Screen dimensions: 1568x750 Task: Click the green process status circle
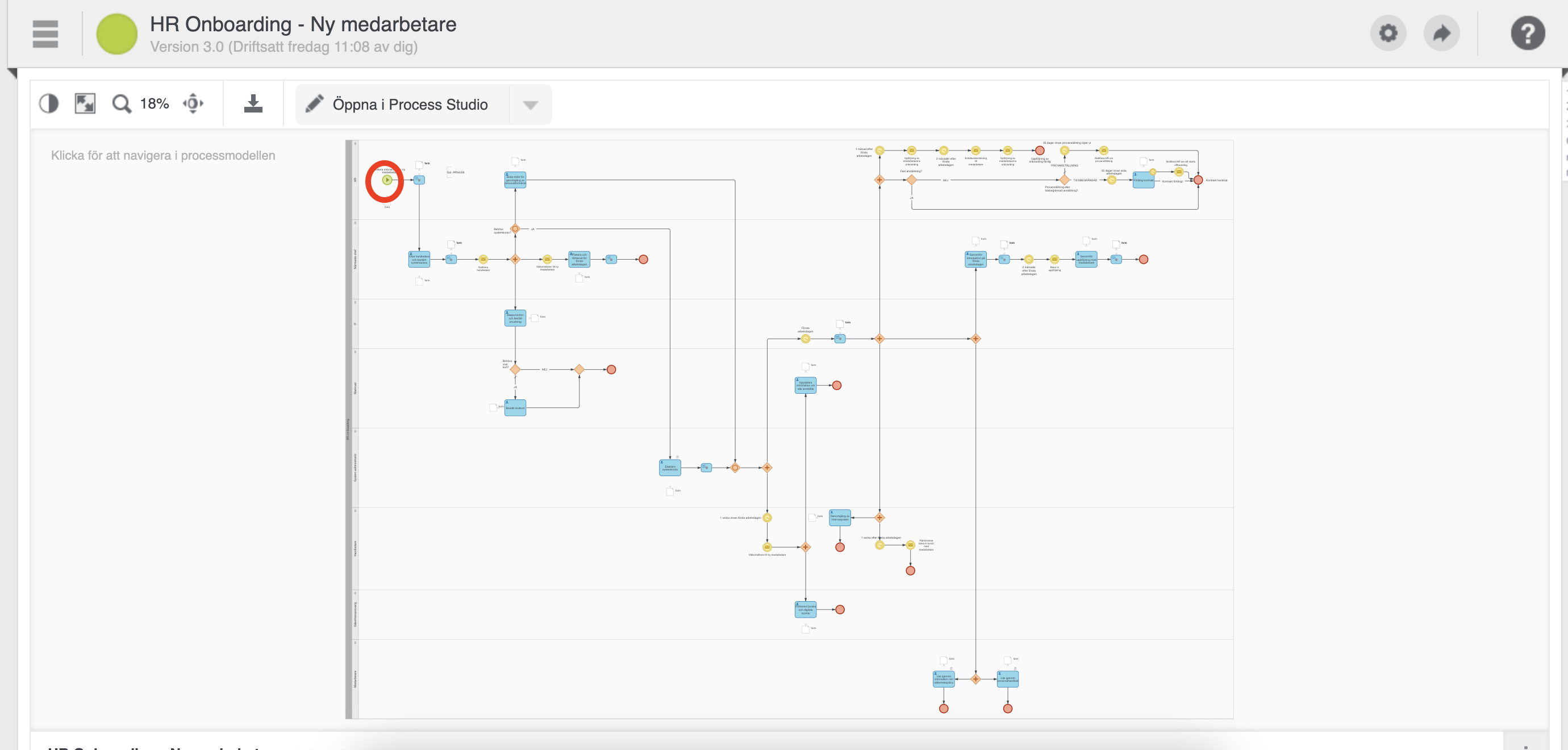[x=117, y=34]
